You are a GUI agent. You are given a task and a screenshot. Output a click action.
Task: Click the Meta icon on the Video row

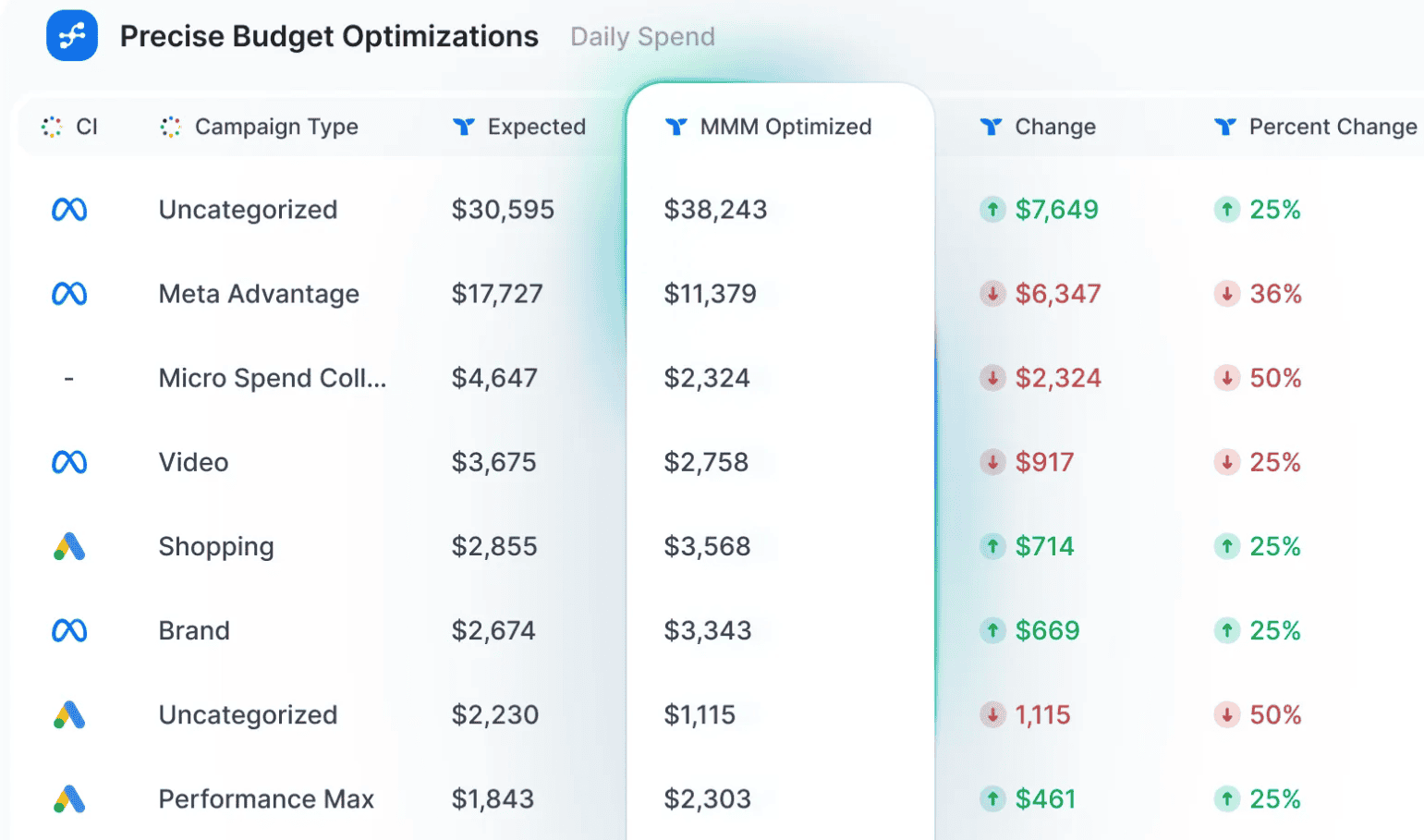[x=71, y=461]
